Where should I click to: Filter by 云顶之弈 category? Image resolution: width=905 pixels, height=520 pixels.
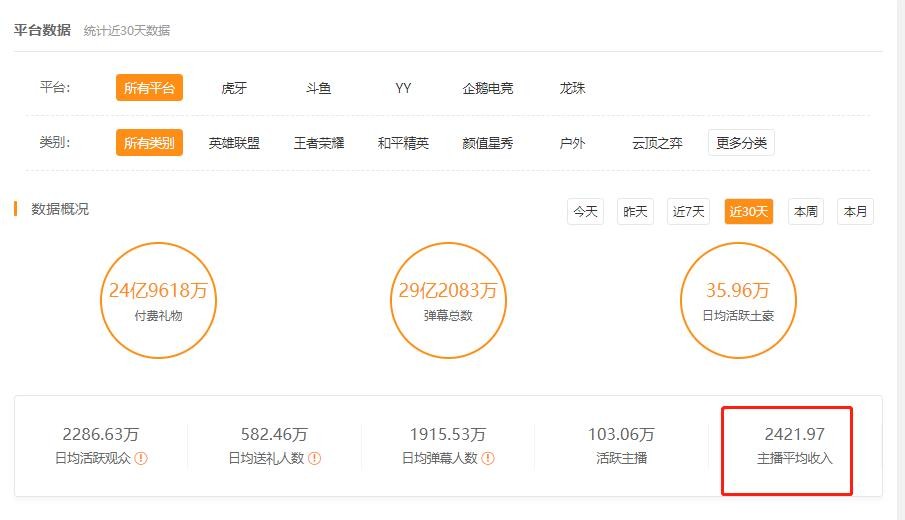pos(657,143)
